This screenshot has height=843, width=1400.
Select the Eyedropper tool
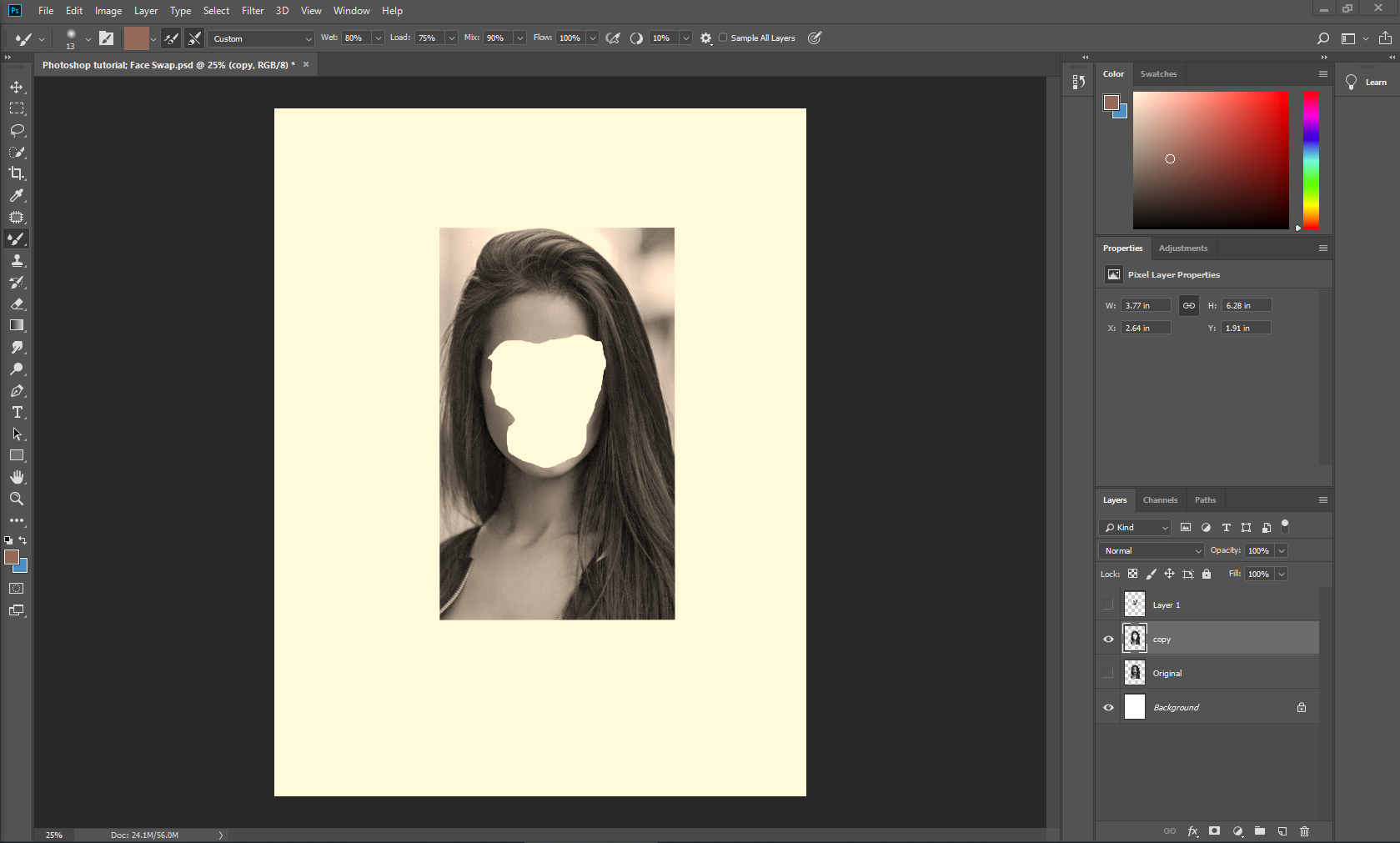17,195
